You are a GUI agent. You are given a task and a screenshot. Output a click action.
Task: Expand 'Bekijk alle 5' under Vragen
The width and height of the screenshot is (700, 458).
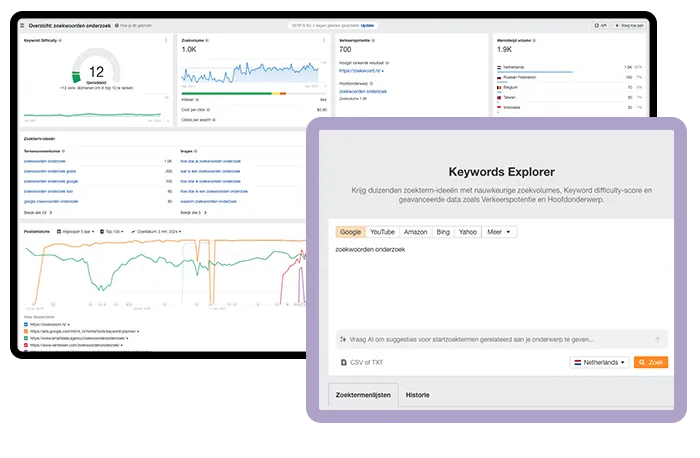194,213
